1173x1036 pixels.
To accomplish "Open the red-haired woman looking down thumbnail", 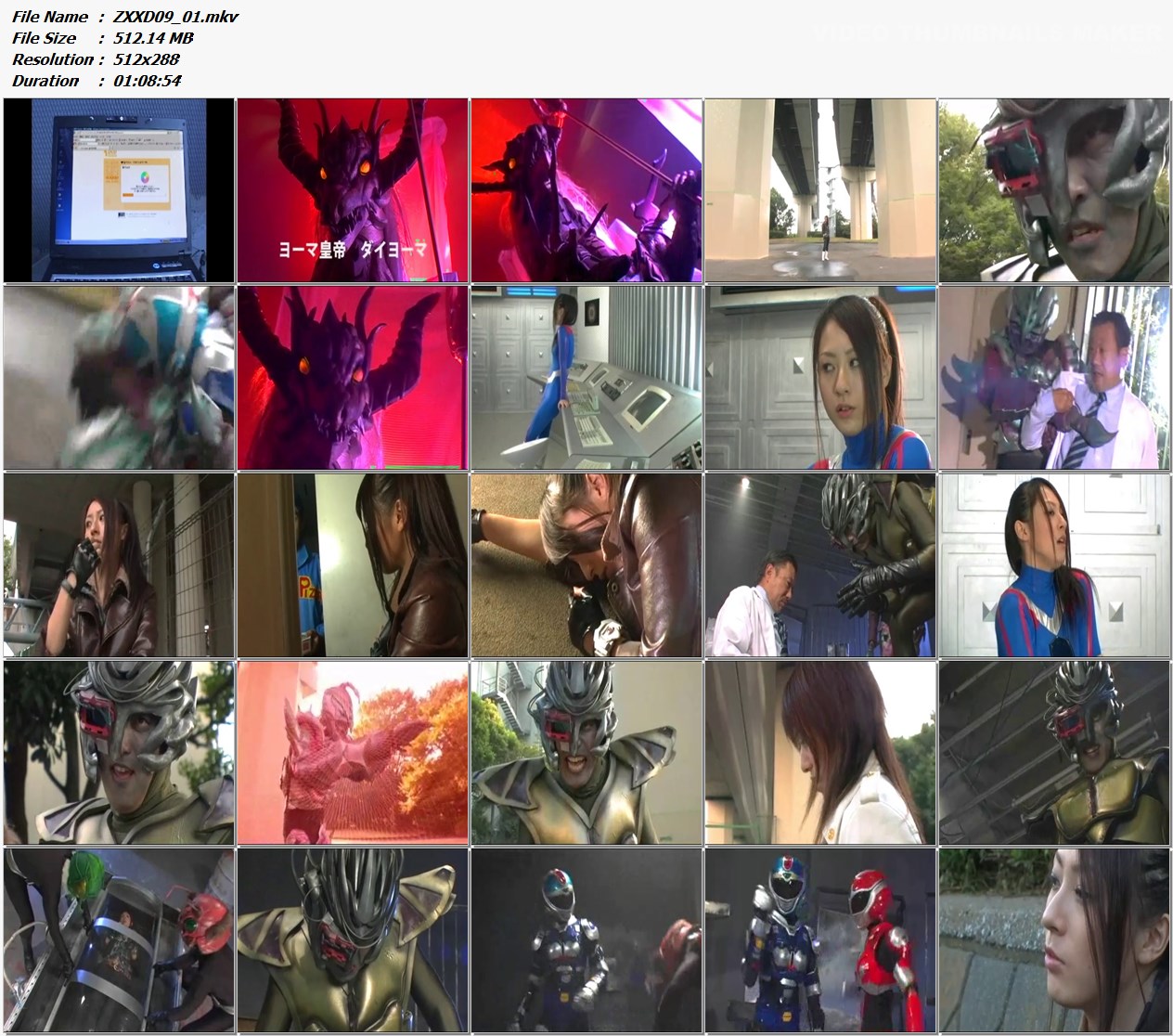I will 820,753.
